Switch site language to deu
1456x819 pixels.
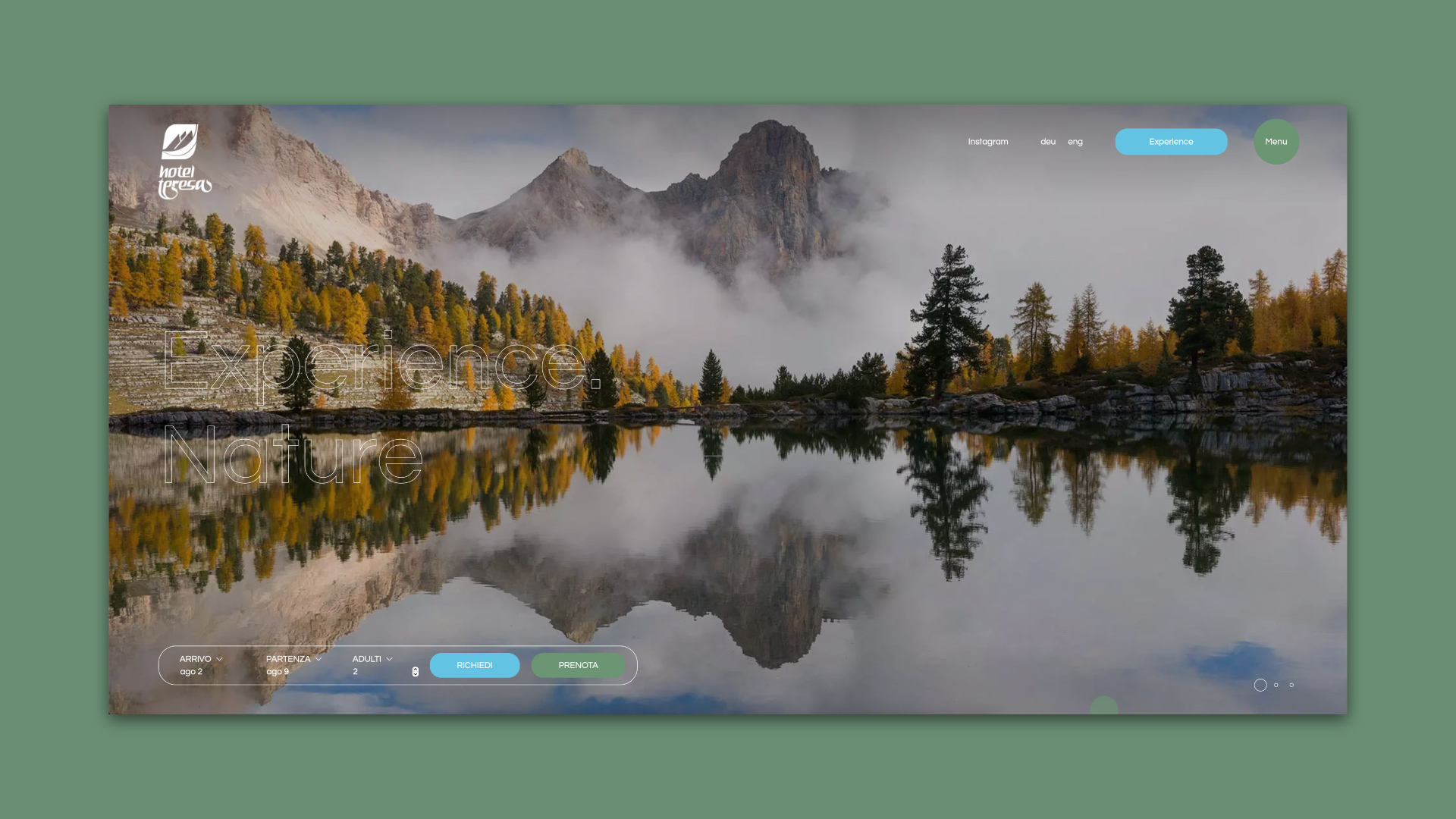tap(1048, 142)
